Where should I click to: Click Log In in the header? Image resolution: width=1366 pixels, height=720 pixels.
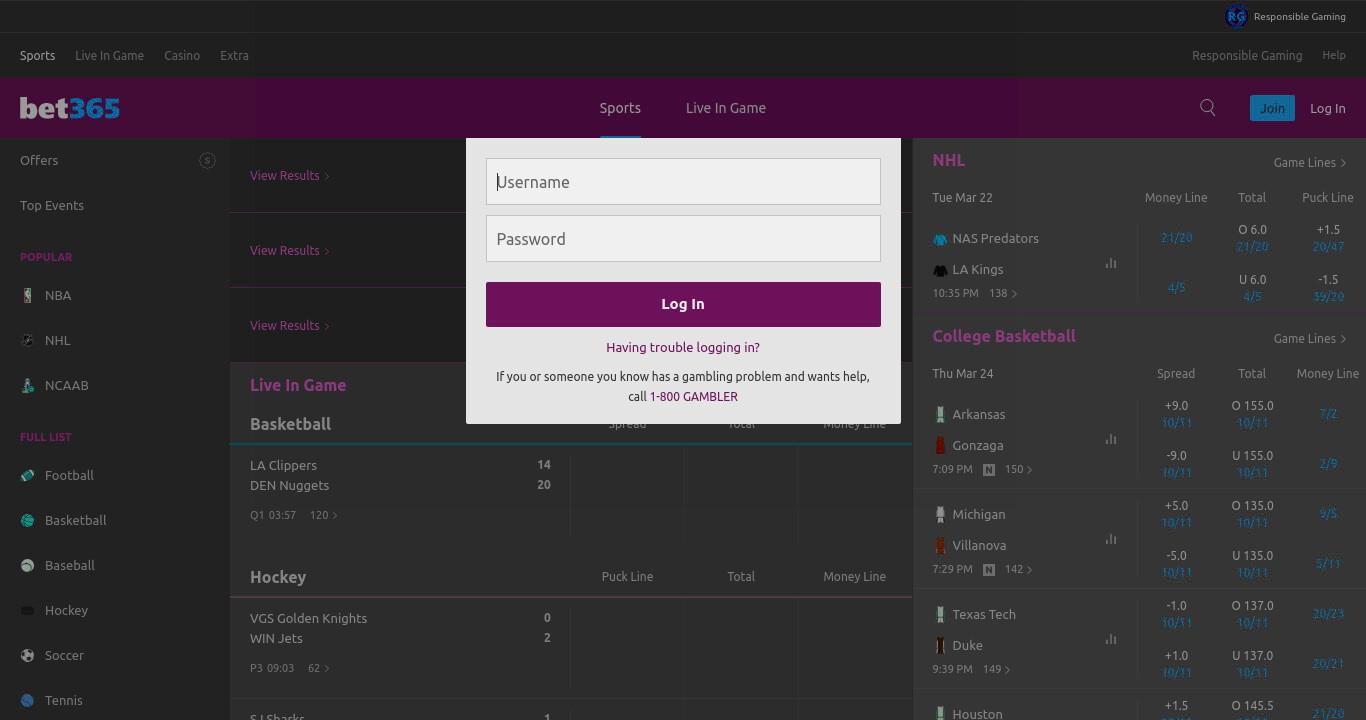click(x=1328, y=108)
